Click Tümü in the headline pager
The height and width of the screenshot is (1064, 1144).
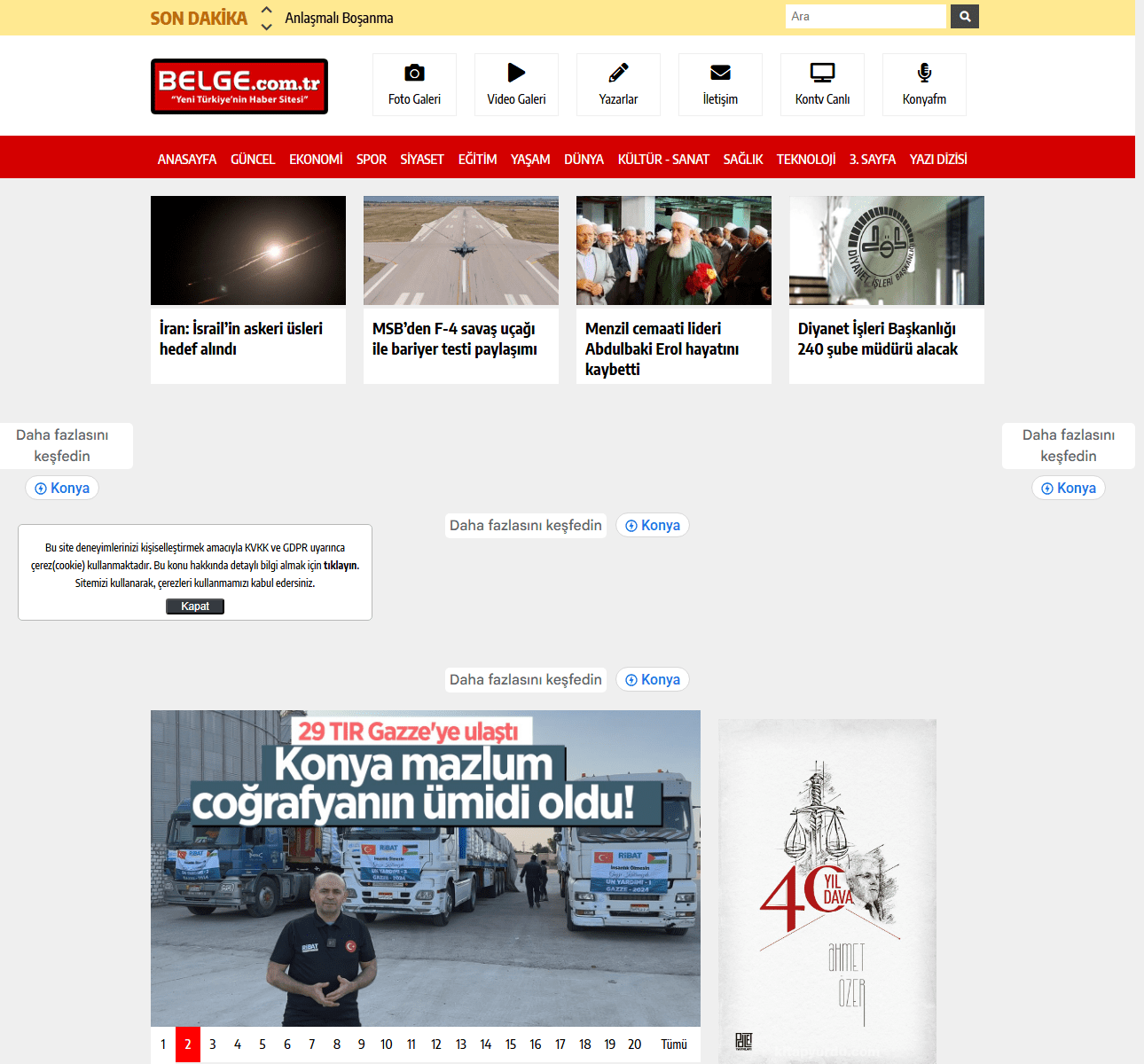pyautogui.click(x=674, y=1044)
